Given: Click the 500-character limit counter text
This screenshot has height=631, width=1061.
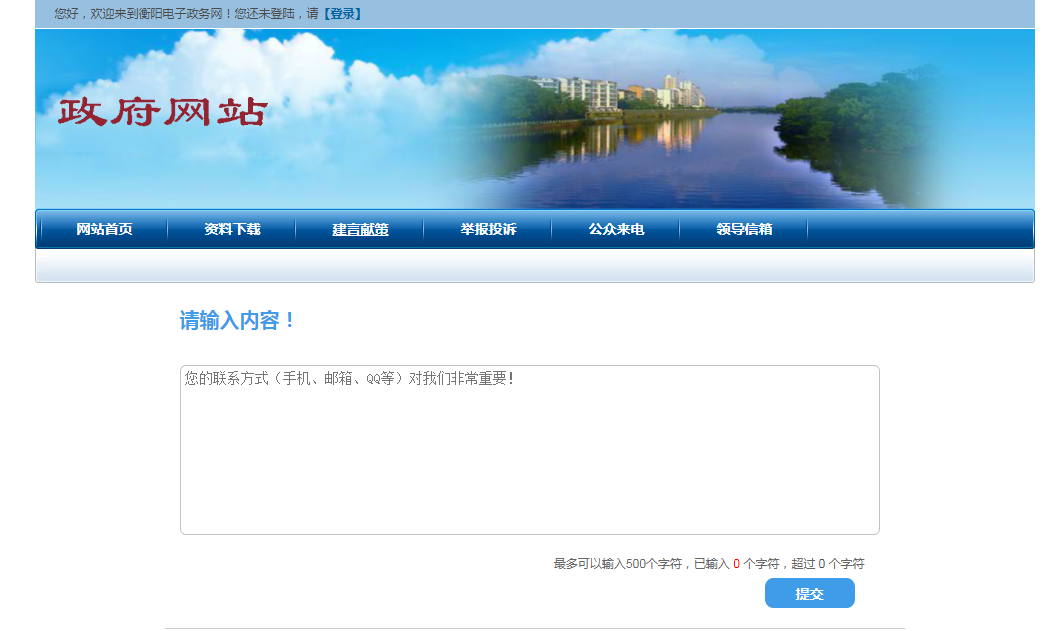Looking at the screenshot, I should pos(708,563).
